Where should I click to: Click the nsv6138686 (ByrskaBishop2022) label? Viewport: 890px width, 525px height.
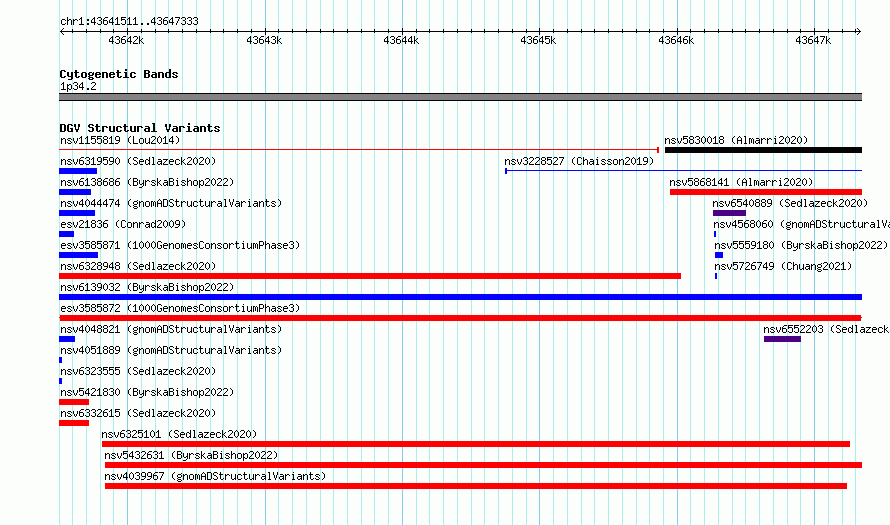(x=147, y=182)
